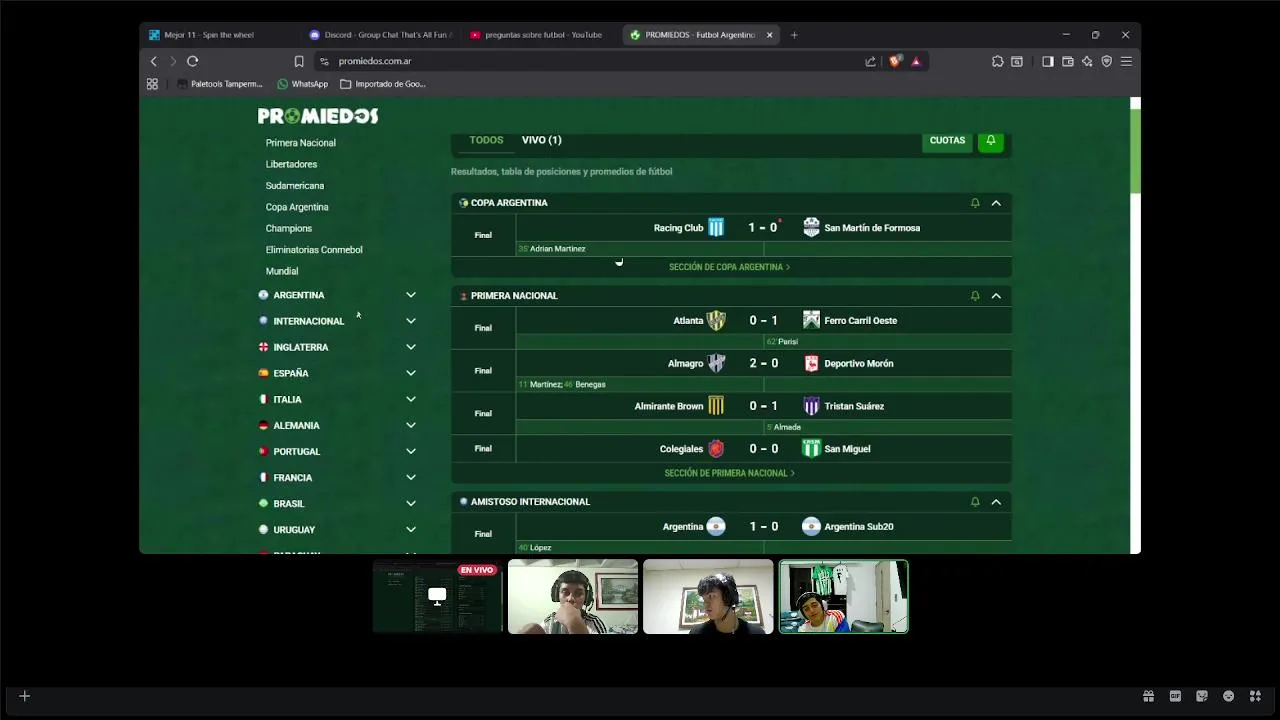Bookmark this page with the bookmark icon
The image size is (1280, 720).
(299, 61)
